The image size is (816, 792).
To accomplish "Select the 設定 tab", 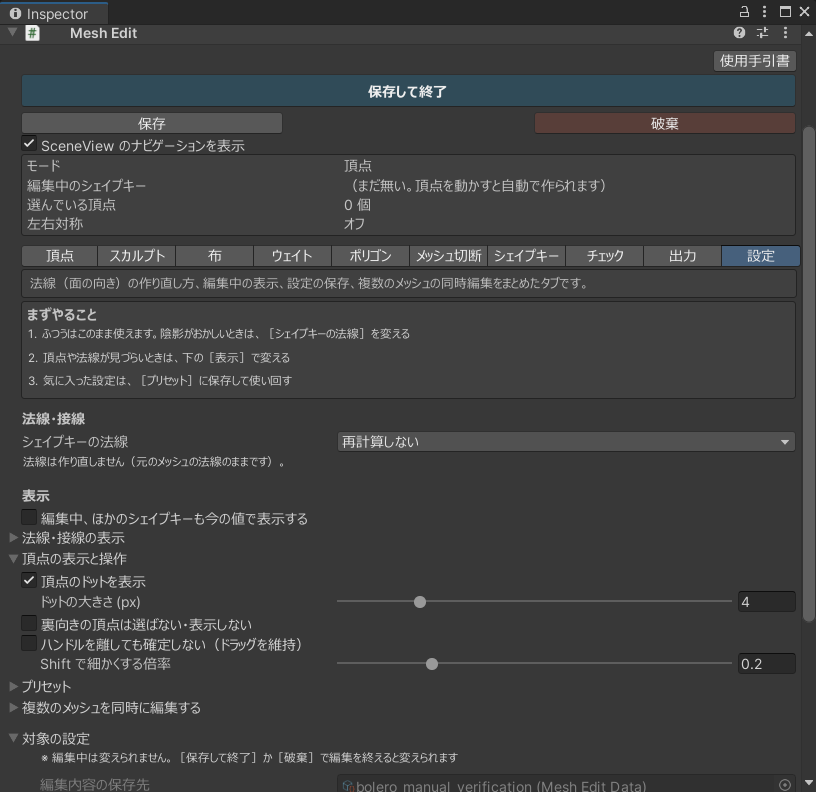I will coord(761,256).
